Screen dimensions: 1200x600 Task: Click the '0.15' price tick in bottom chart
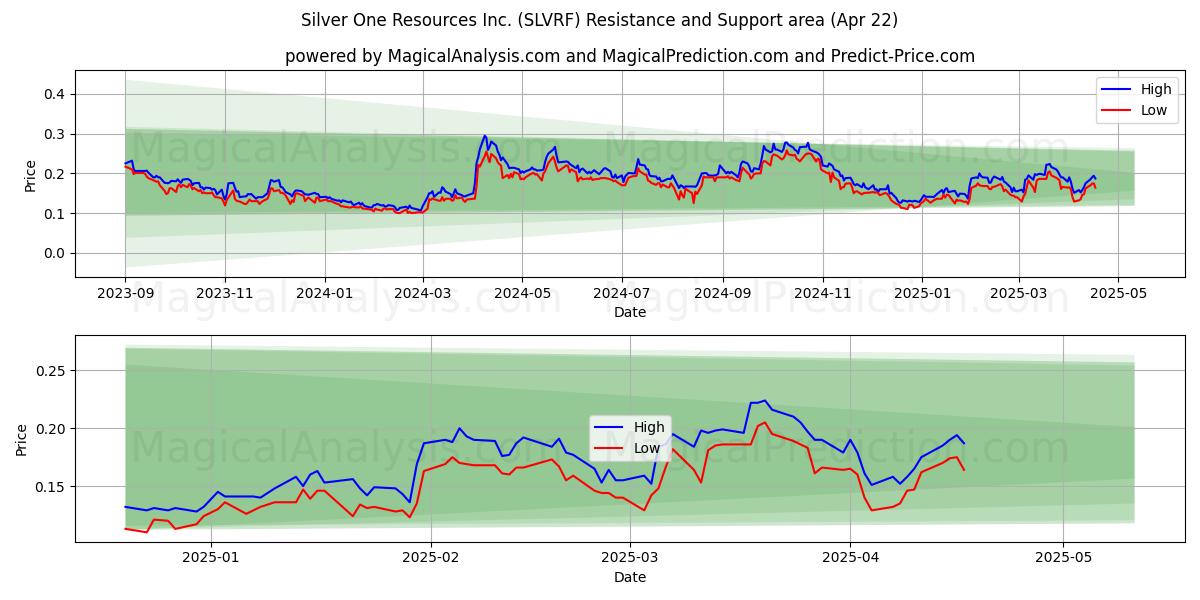(x=53, y=487)
